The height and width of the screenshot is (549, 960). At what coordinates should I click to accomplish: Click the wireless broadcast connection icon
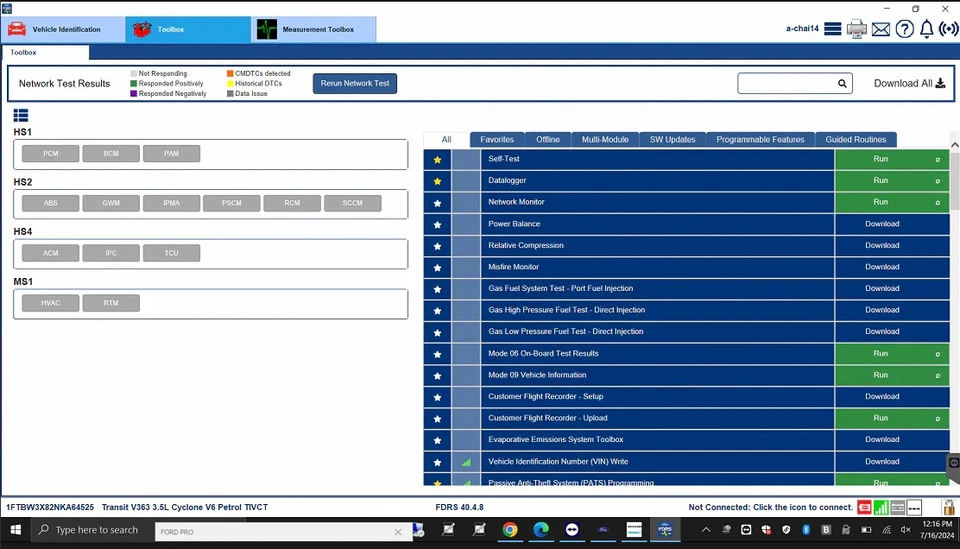click(948, 29)
